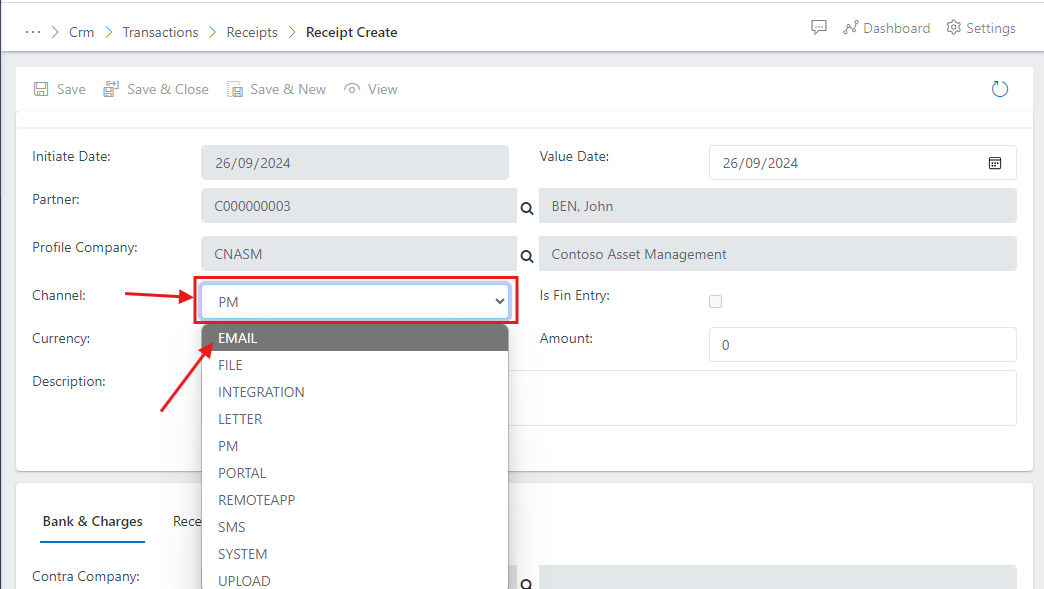
Task: Click the feedback chat icon near Dashboard
Action: (x=818, y=27)
